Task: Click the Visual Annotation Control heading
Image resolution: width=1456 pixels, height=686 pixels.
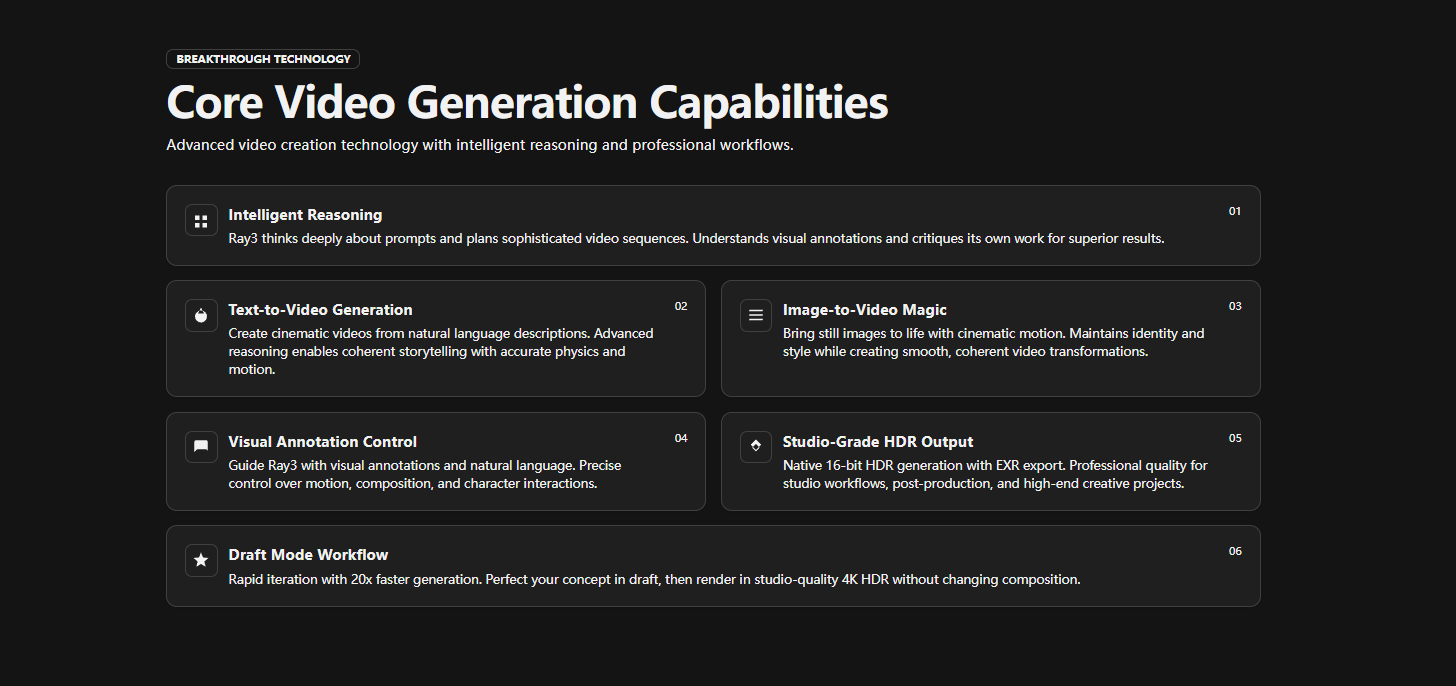Action: (x=322, y=442)
